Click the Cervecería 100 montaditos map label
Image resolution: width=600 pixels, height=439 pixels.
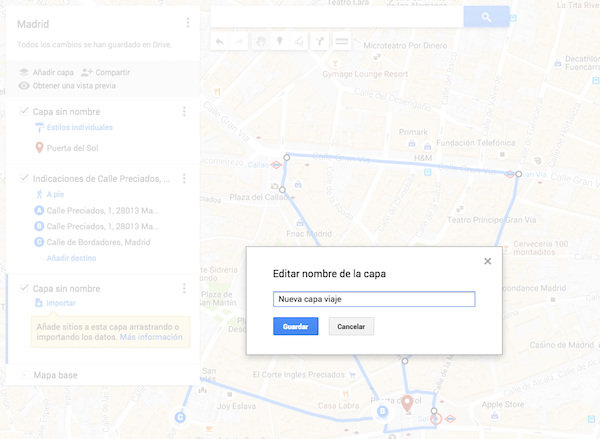tap(541, 248)
